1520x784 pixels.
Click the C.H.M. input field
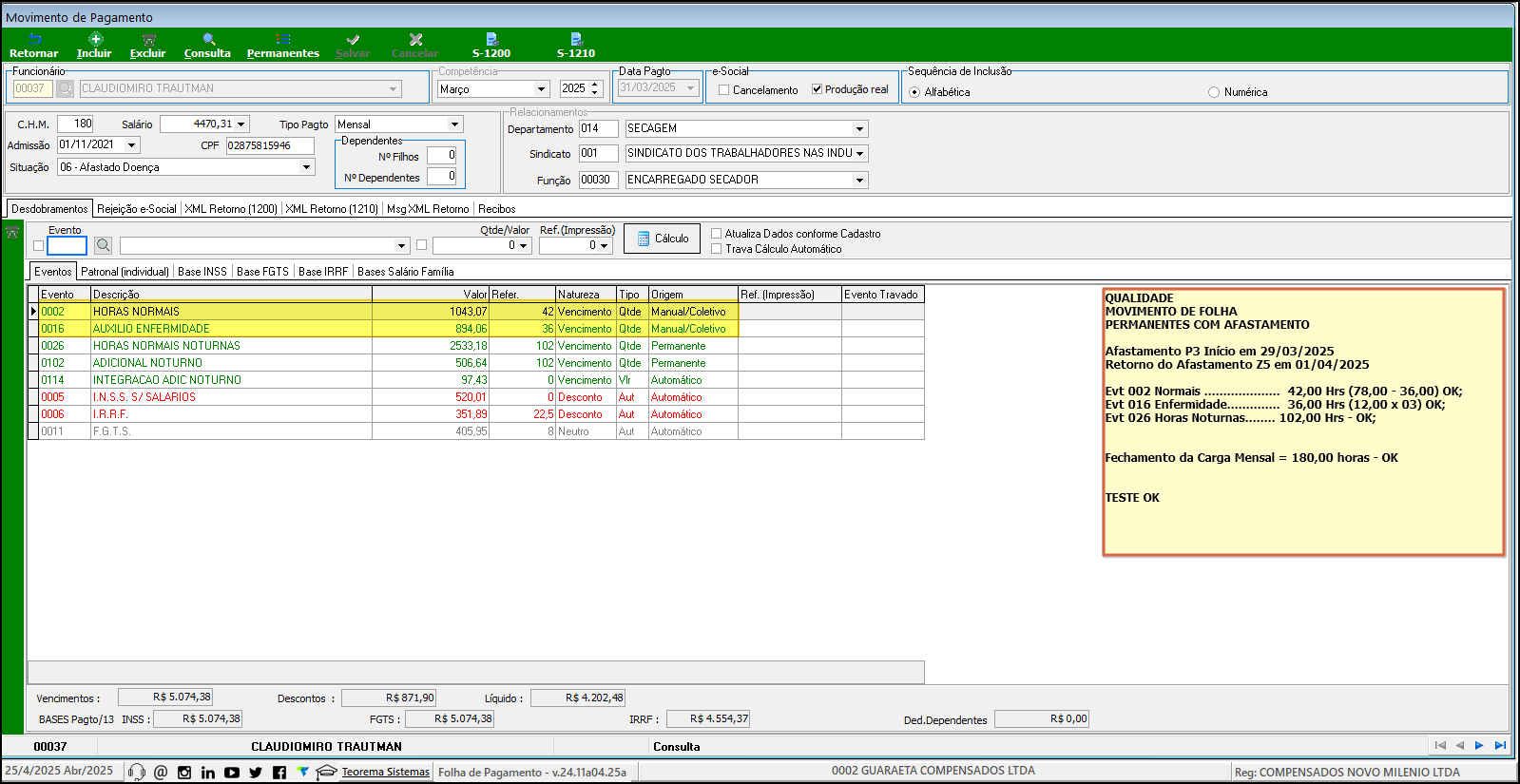tap(75, 124)
